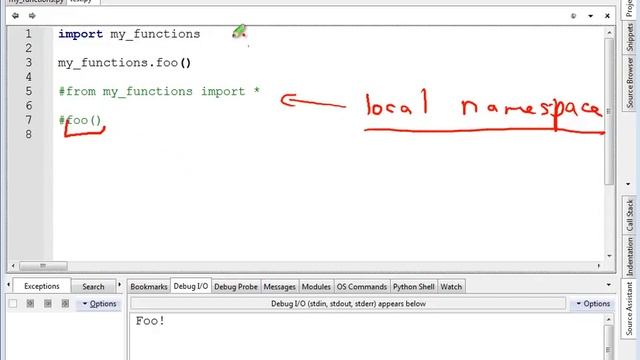Image resolution: width=640 pixels, height=360 pixels.
Task: Open the editor's file-list dropdown arrow
Action: (591, 16)
